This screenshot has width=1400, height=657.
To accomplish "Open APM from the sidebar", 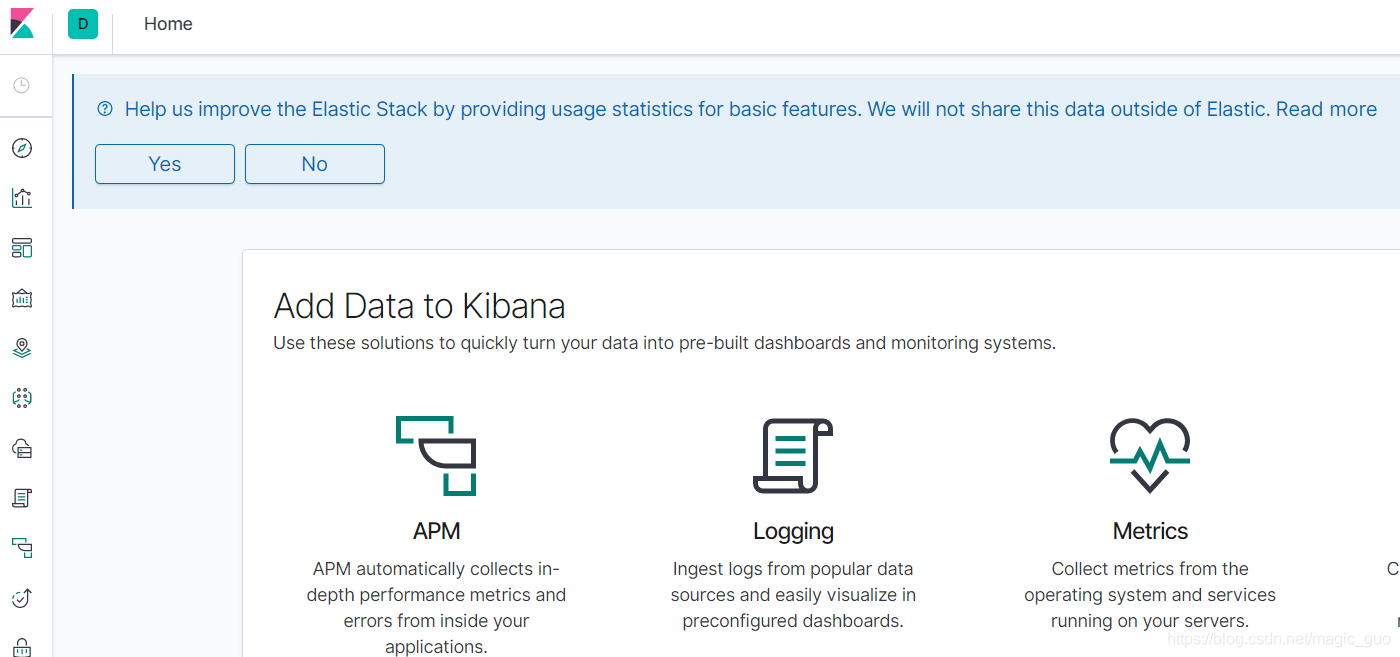I will click(x=22, y=548).
